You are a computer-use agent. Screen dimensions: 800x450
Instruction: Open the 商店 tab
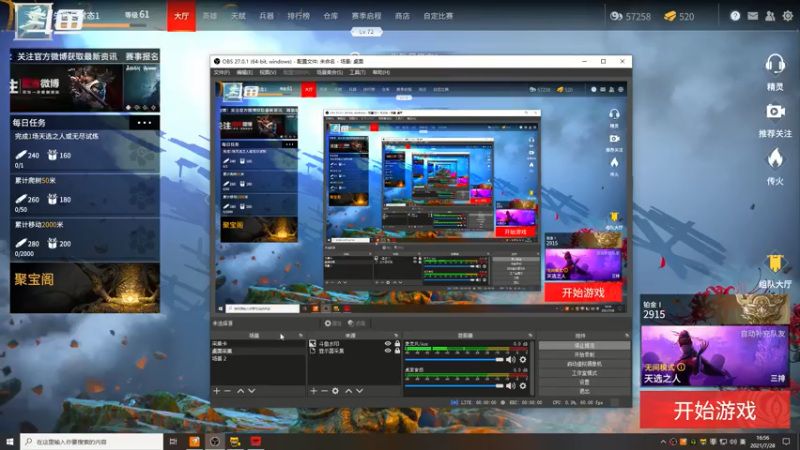click(402, 16)
